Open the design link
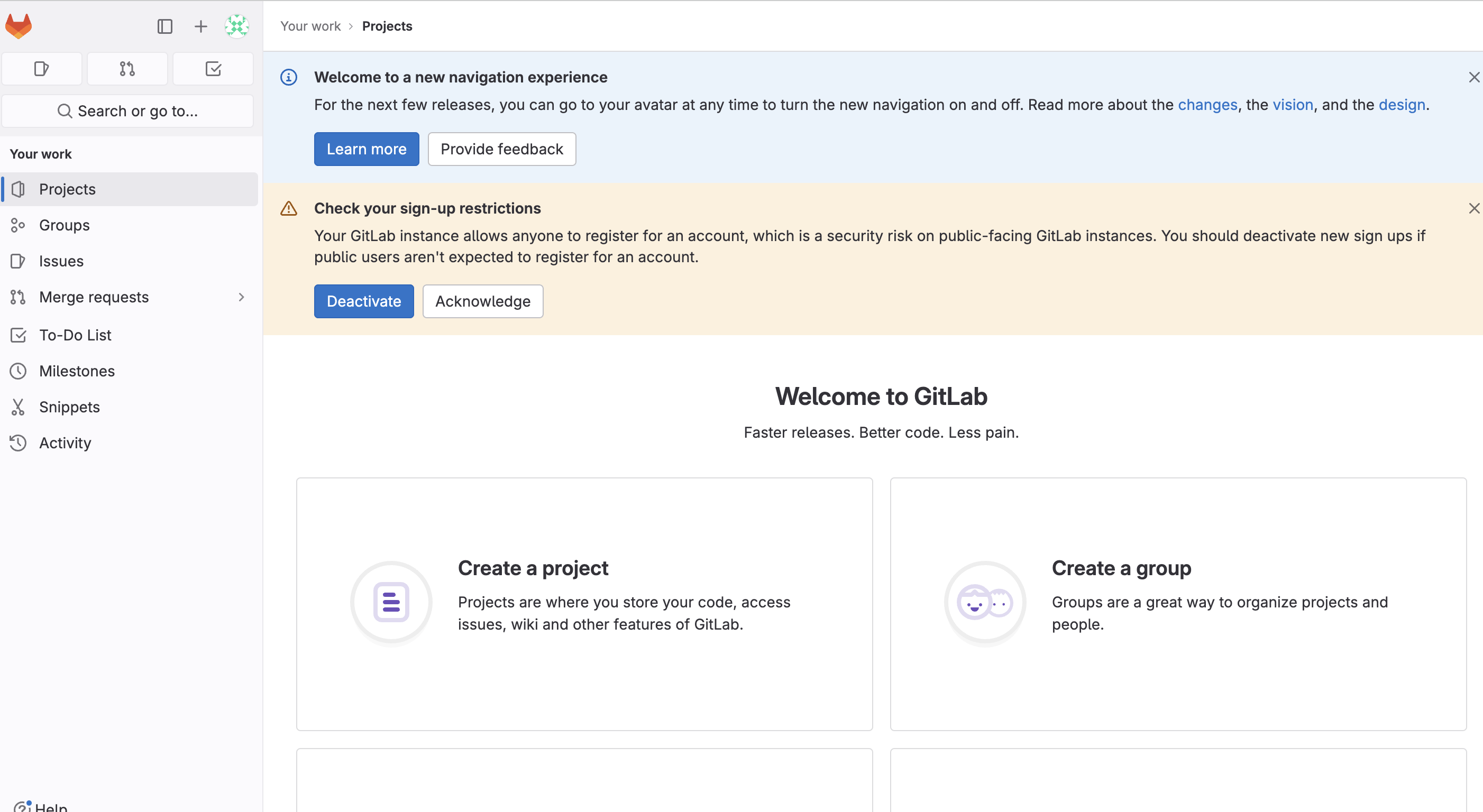Screen dimensions: 1483x812 pos(1402,105)
